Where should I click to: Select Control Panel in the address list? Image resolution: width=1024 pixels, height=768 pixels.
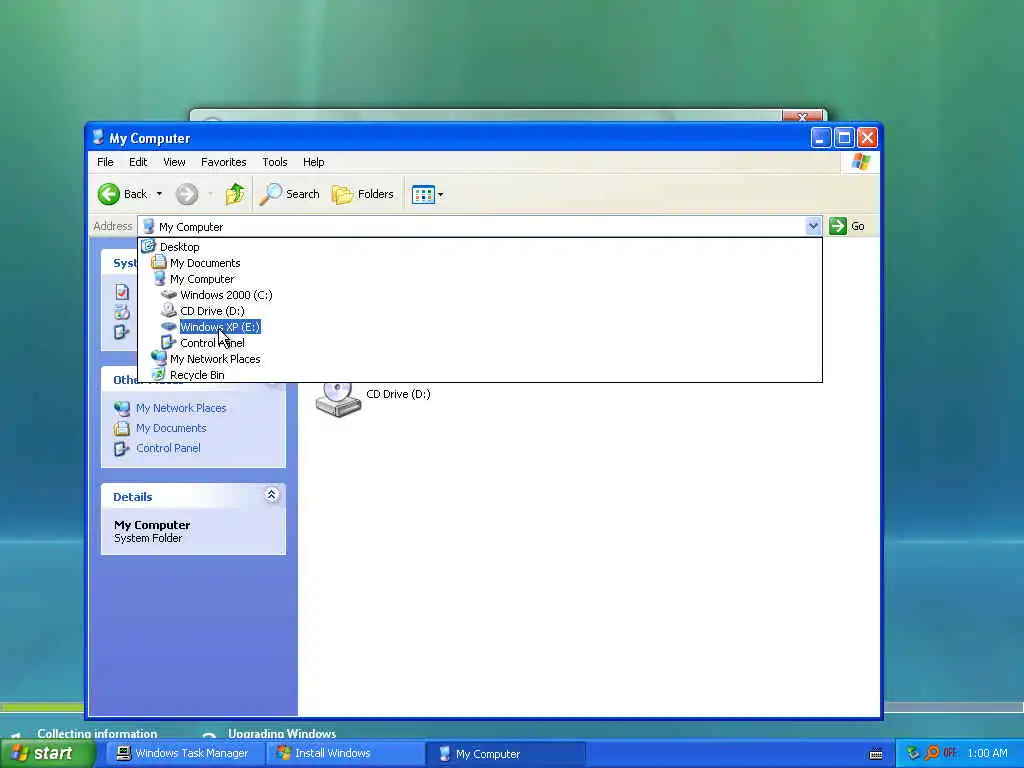click(x=212, y=343)
